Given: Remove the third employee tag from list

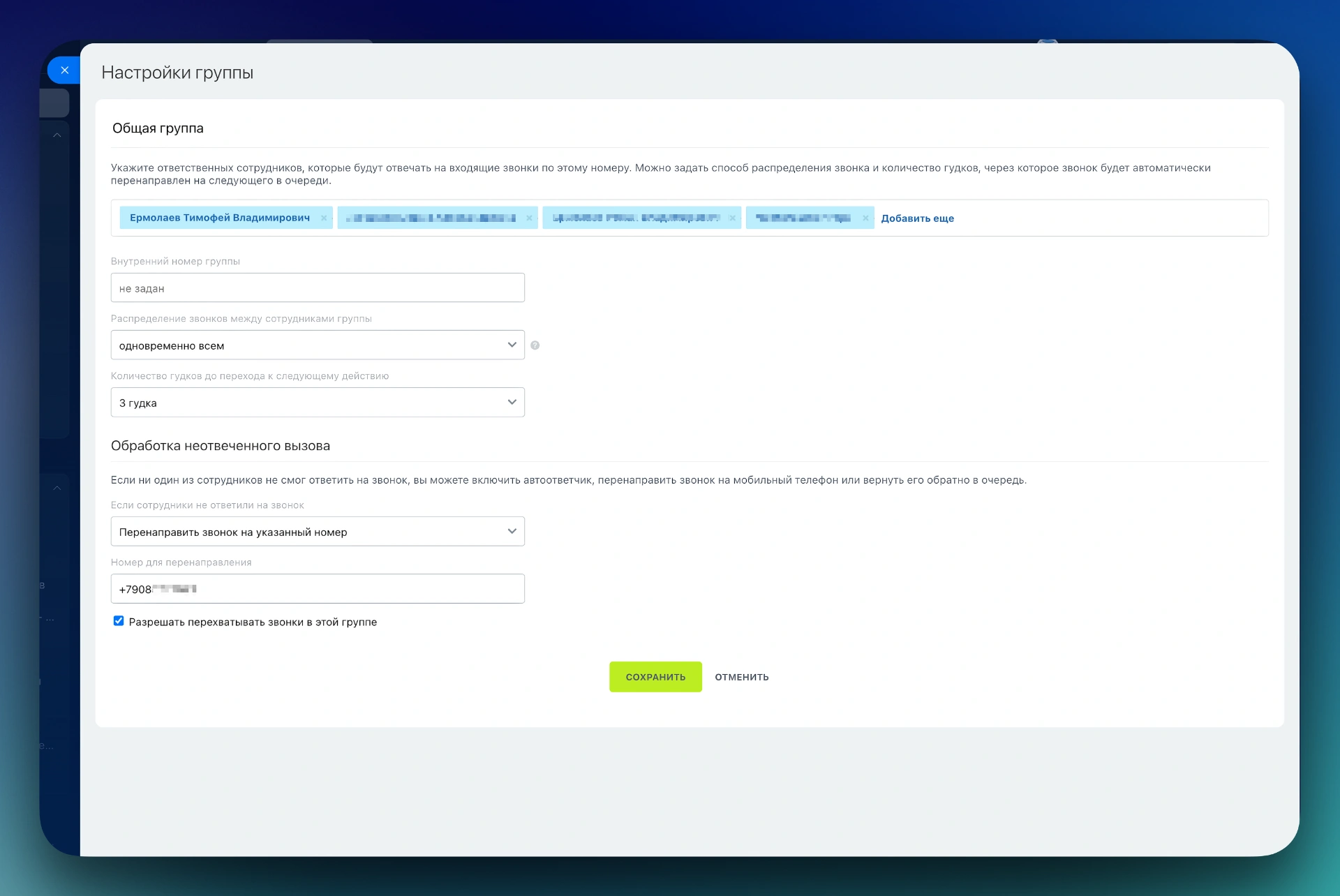Looking at the screenshot, I should pos(732,218).
